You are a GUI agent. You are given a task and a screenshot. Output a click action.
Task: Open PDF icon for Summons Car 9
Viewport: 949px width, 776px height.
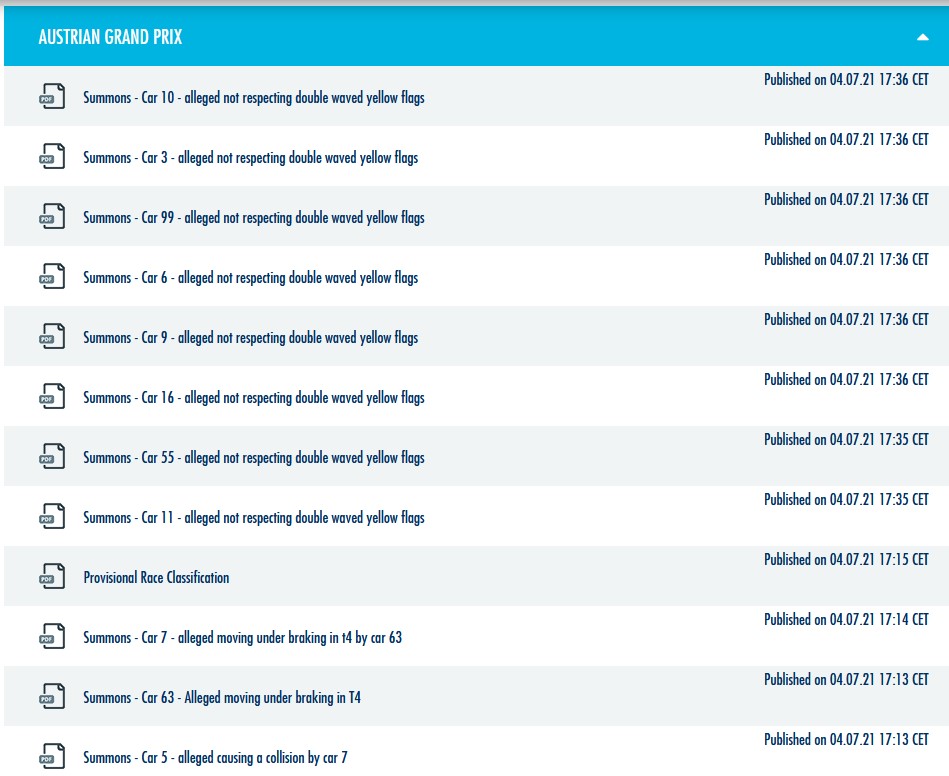click(x=52, y=337)
